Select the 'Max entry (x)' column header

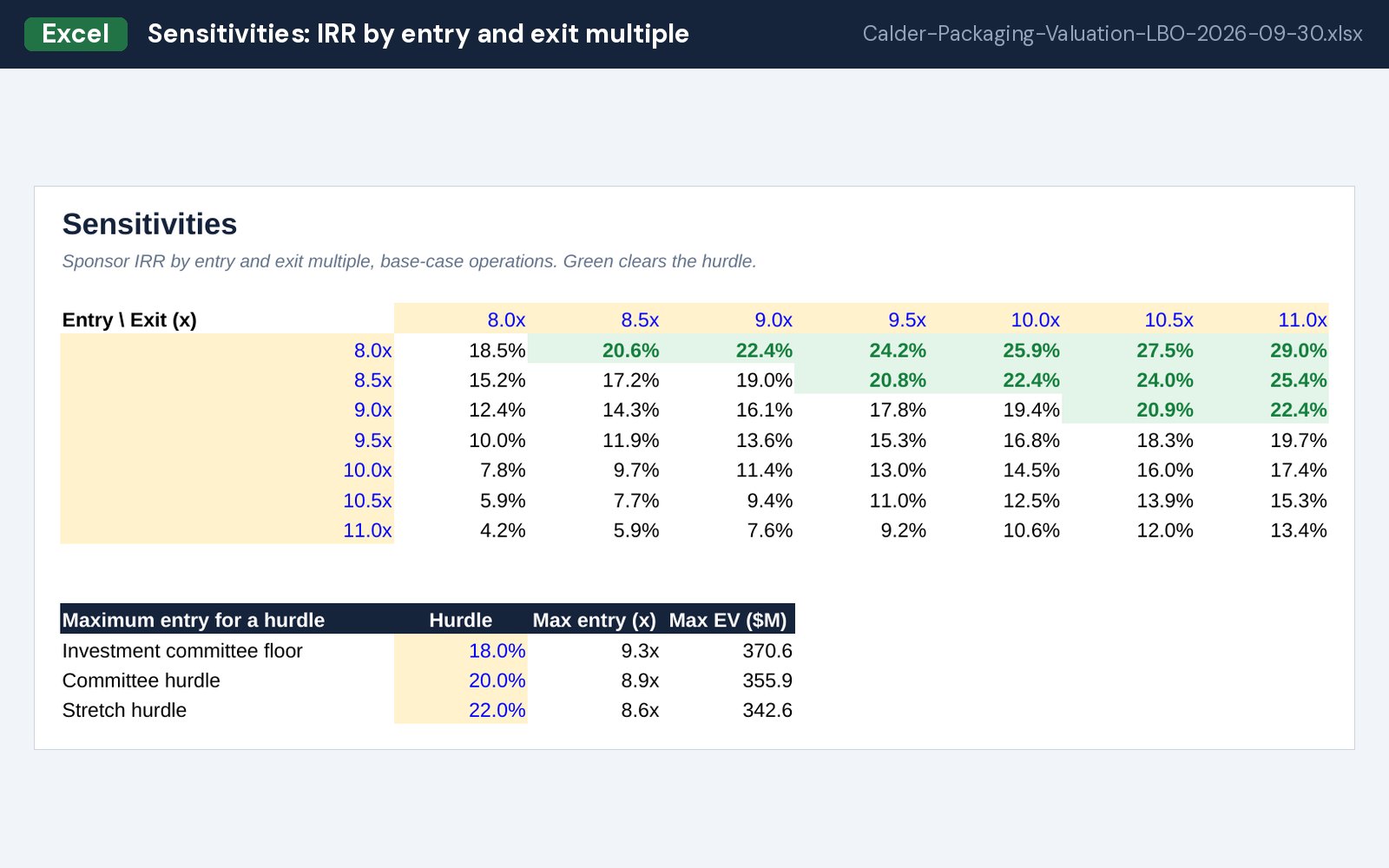click(595, 620)
